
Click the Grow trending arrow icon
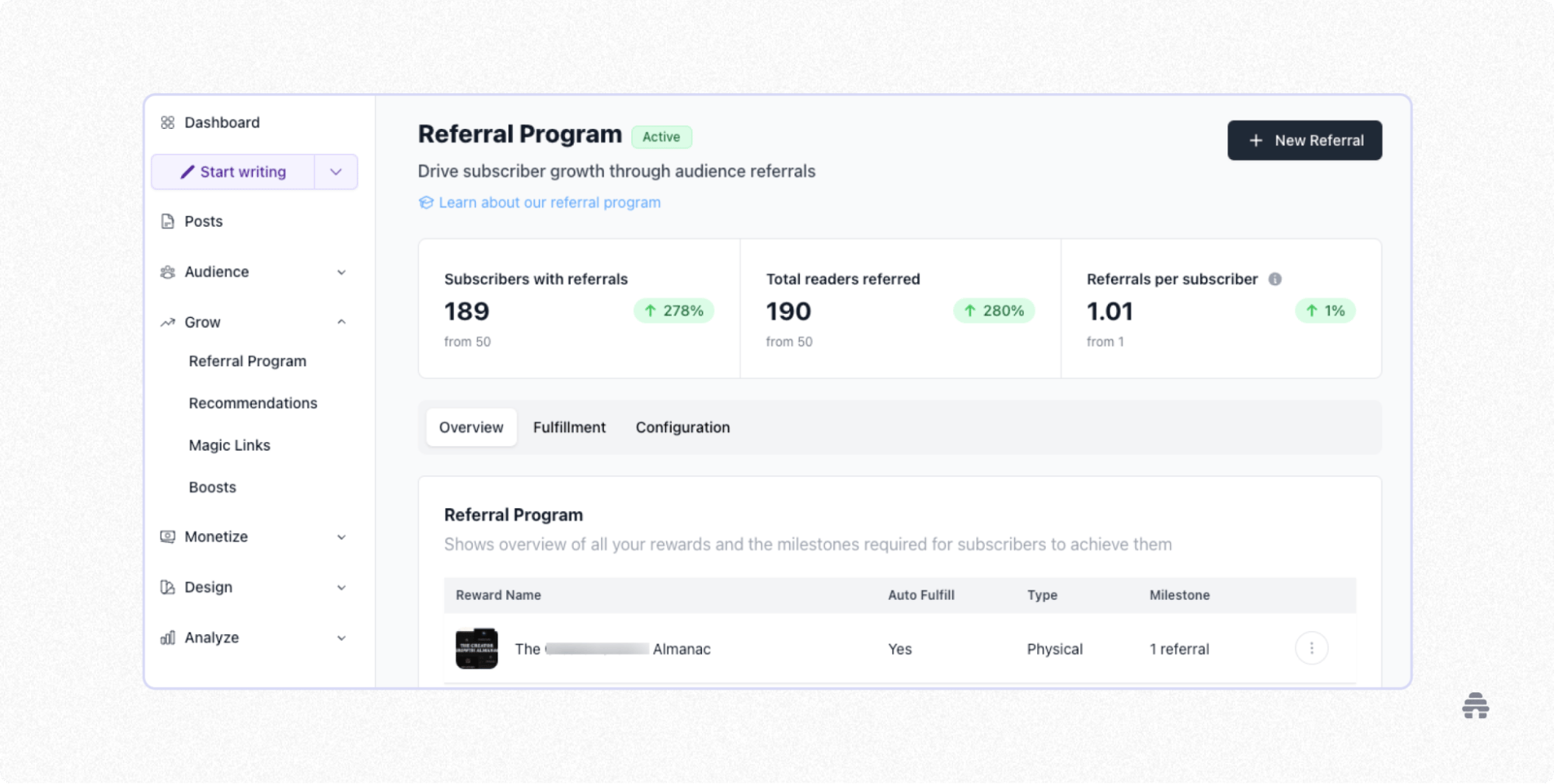coord(167,322)
